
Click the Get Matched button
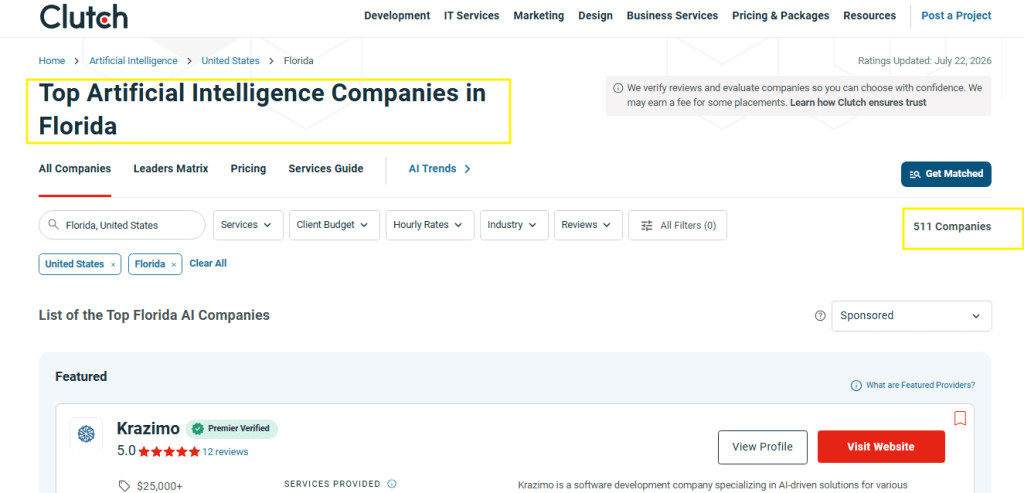[x=946, y=174]
